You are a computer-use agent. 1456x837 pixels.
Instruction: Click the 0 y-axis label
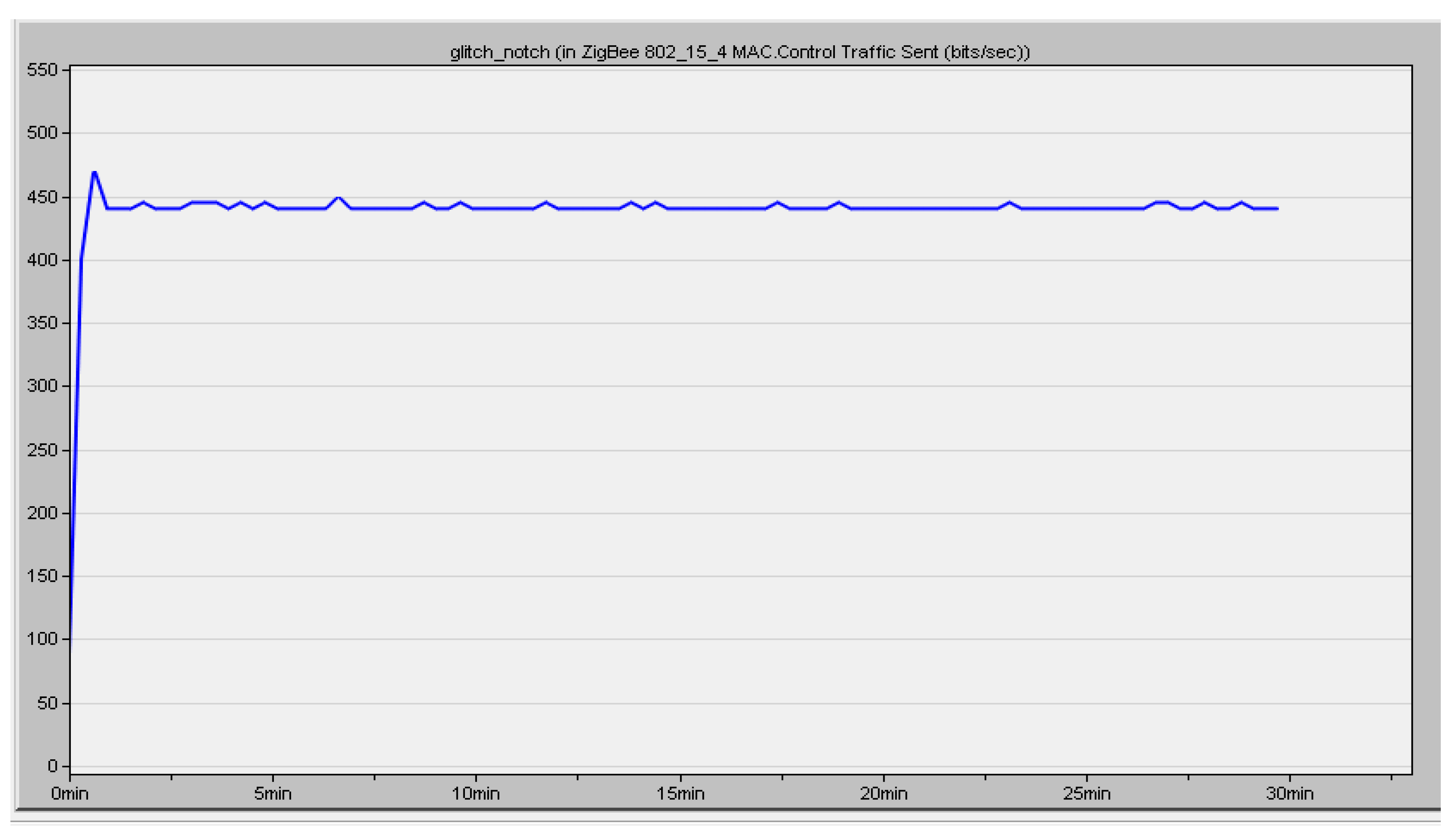pos(52,766)
